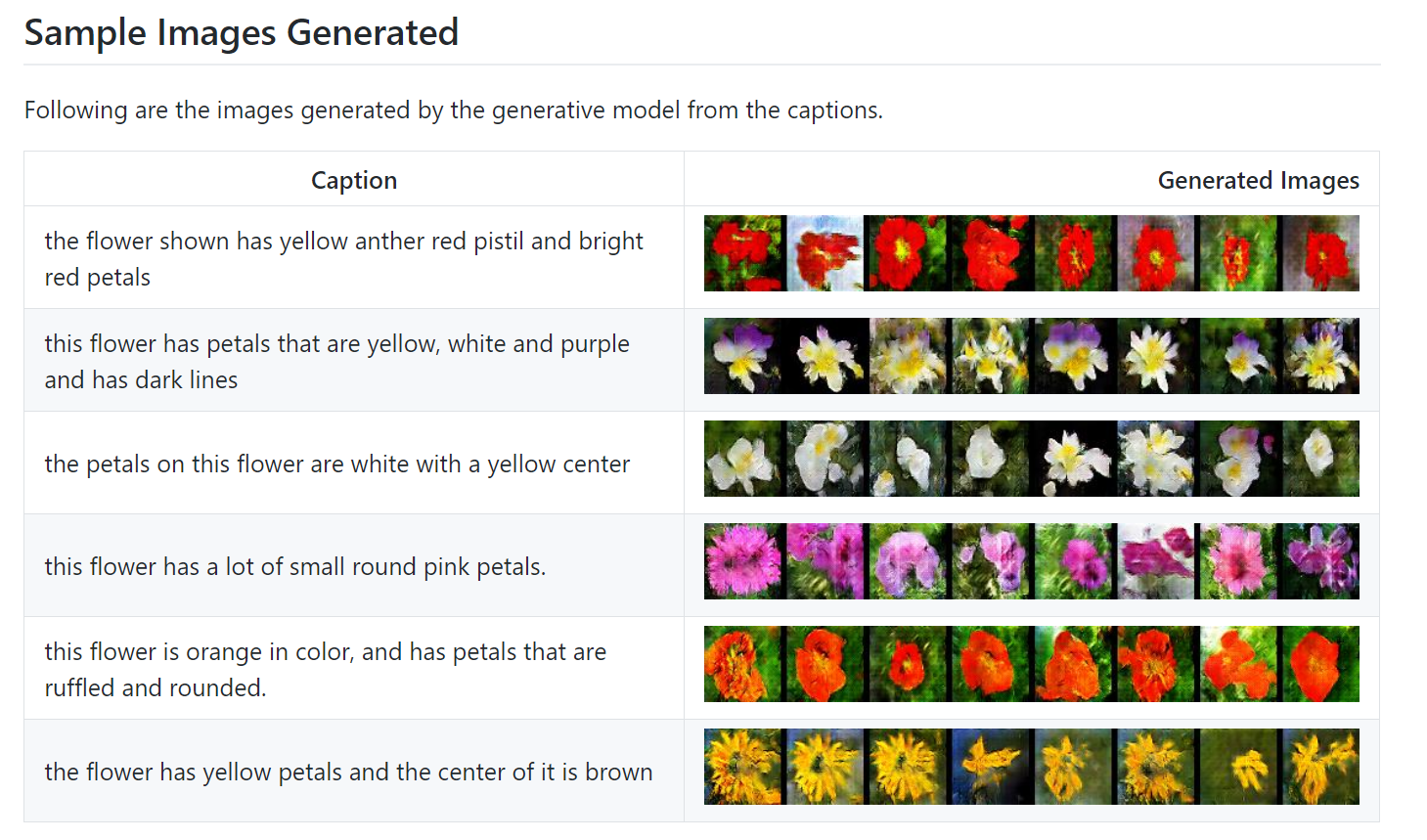Click the red petals generated image strip
Screen dimensions: 1427x840
1031,253
